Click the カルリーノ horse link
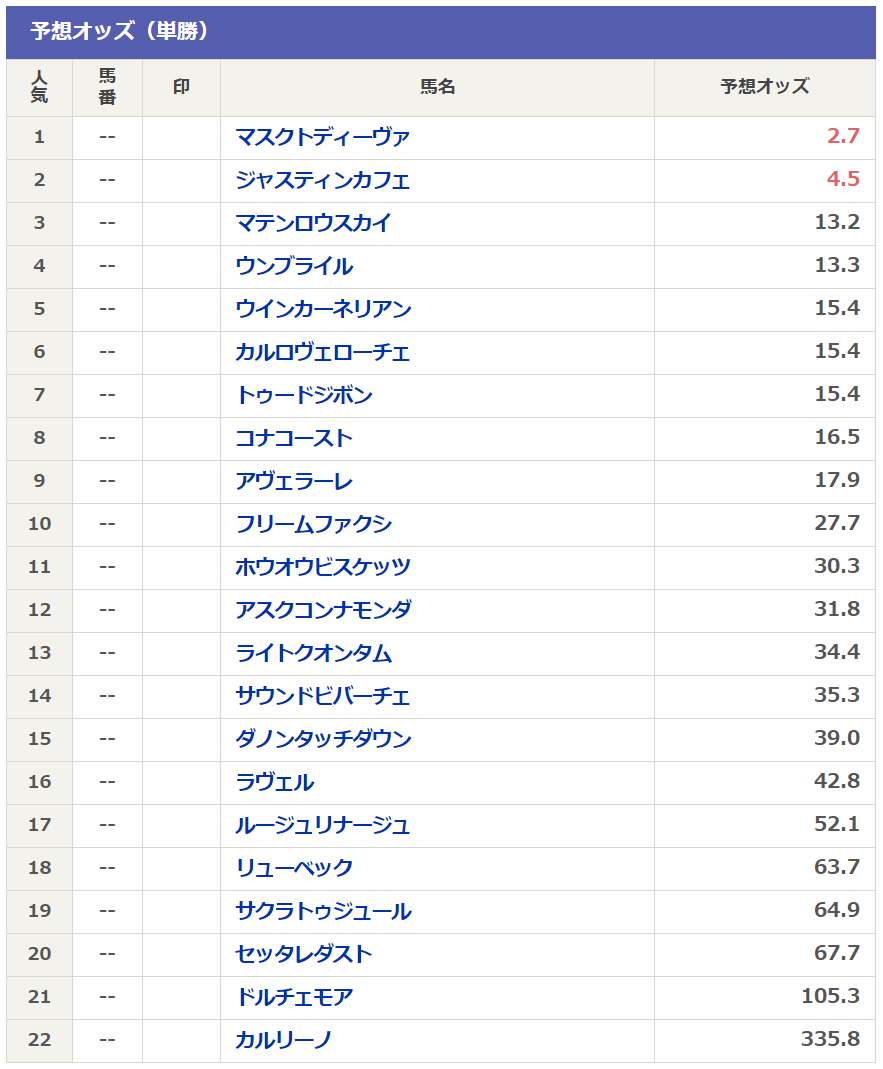This screenshot has width=883, height=1069. tap(284, 1039)
